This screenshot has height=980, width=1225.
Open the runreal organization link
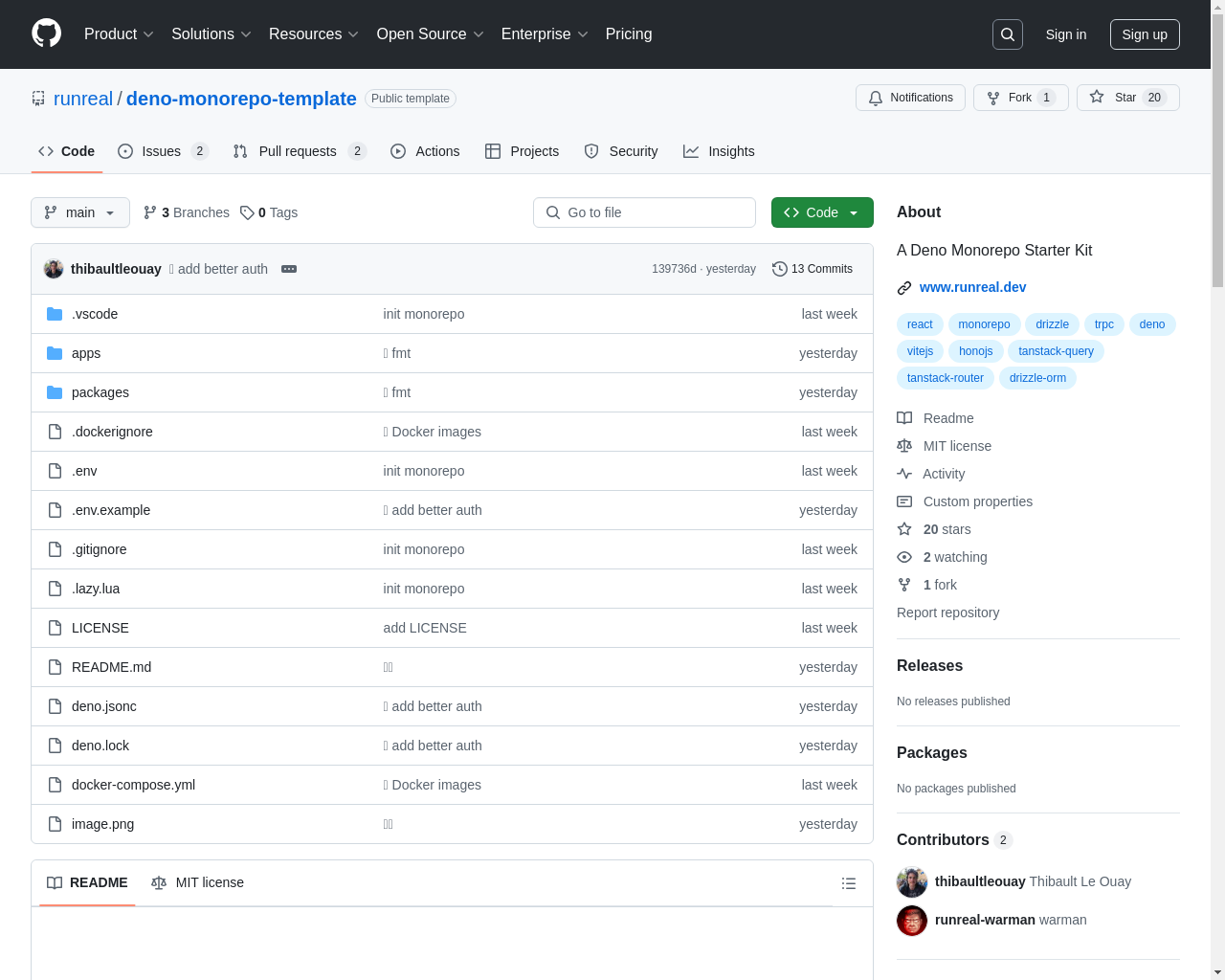pos(83,99)
